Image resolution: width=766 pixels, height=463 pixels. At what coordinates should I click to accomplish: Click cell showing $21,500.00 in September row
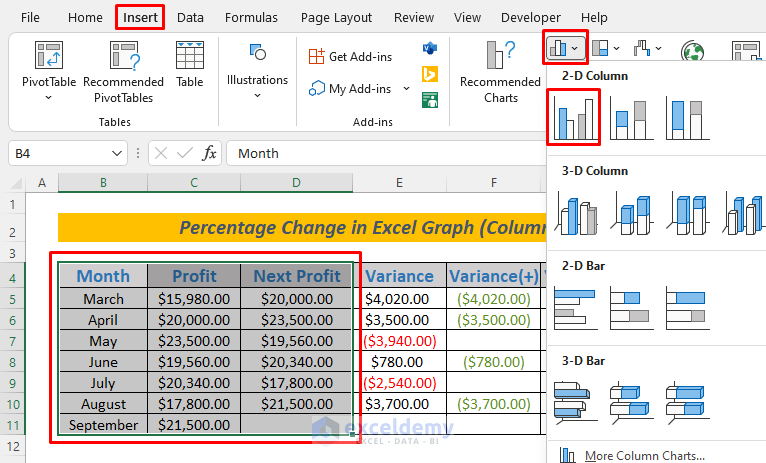194,424
